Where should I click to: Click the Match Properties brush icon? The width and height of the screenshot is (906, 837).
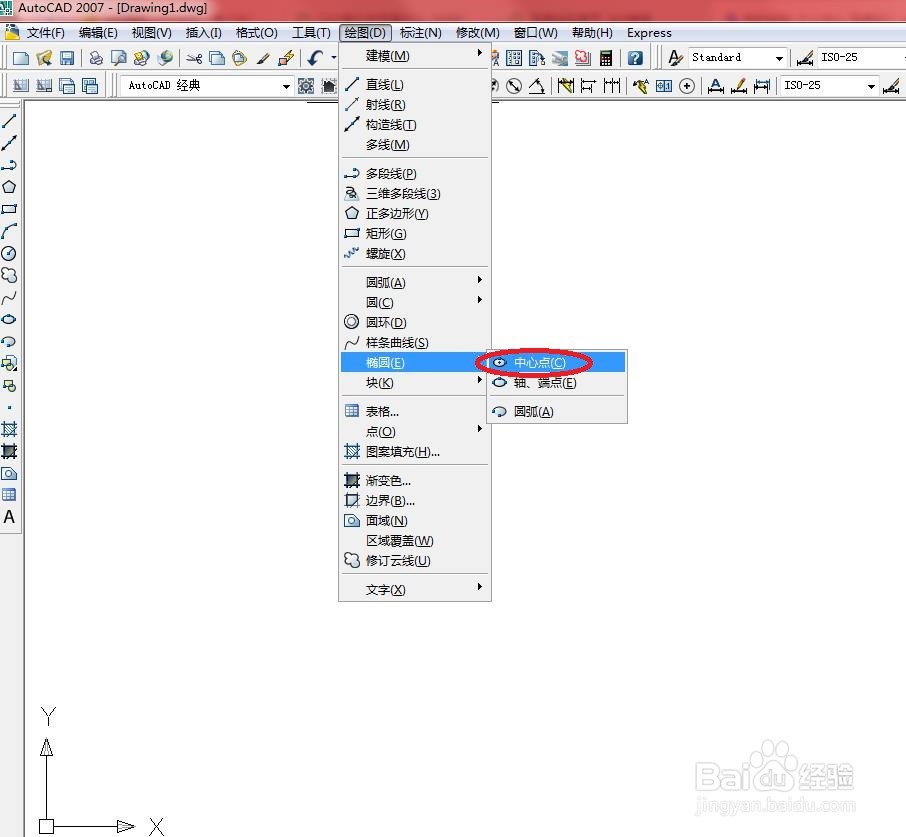point(263,58)
